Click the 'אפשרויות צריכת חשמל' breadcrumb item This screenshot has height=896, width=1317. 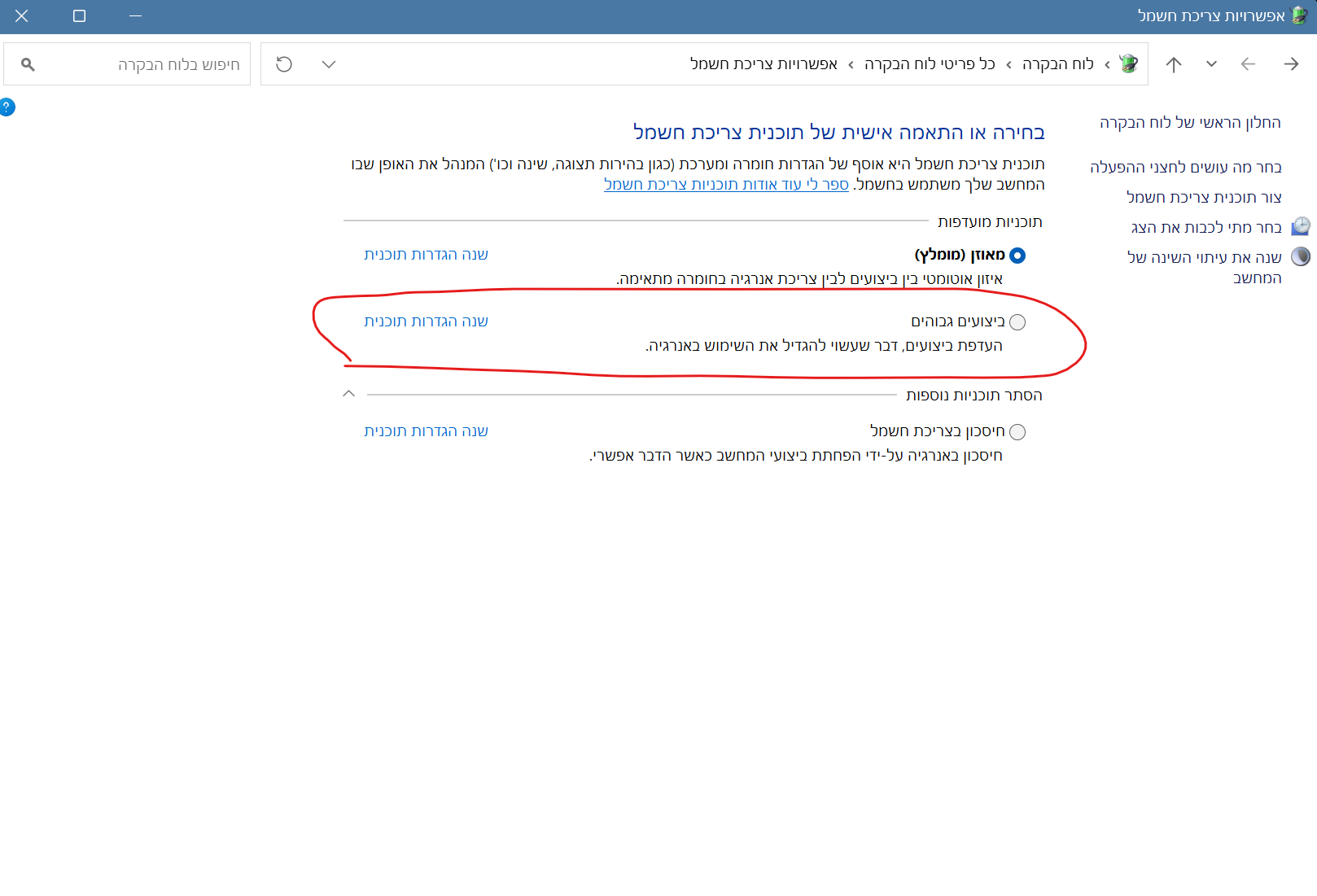click(x=764, y=64)
